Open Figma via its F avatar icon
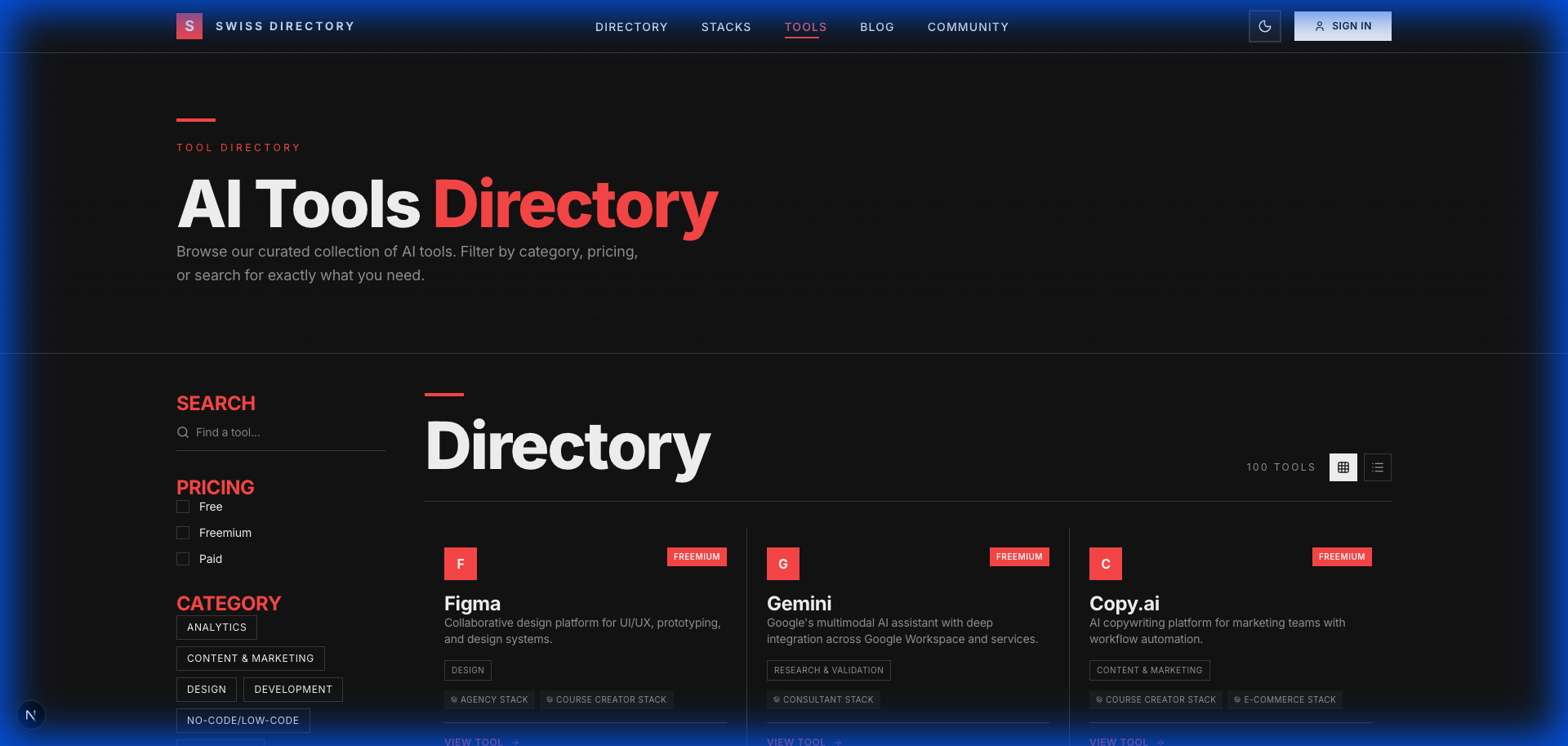1568x746 pixels. [460, 563]
